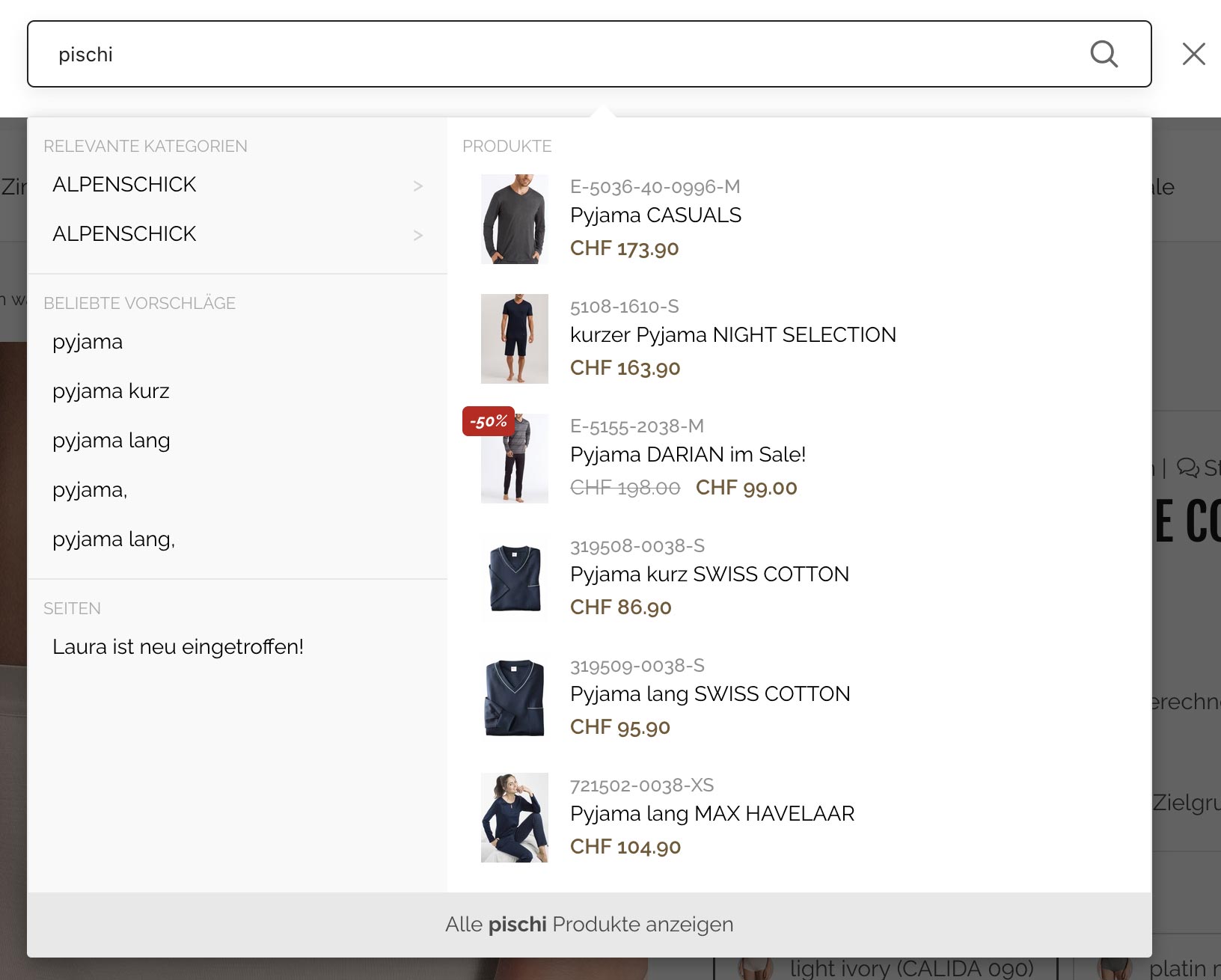Click the Pyjama lang MAX HAVELAAR title
The image size is (1221, 980).
712,814
